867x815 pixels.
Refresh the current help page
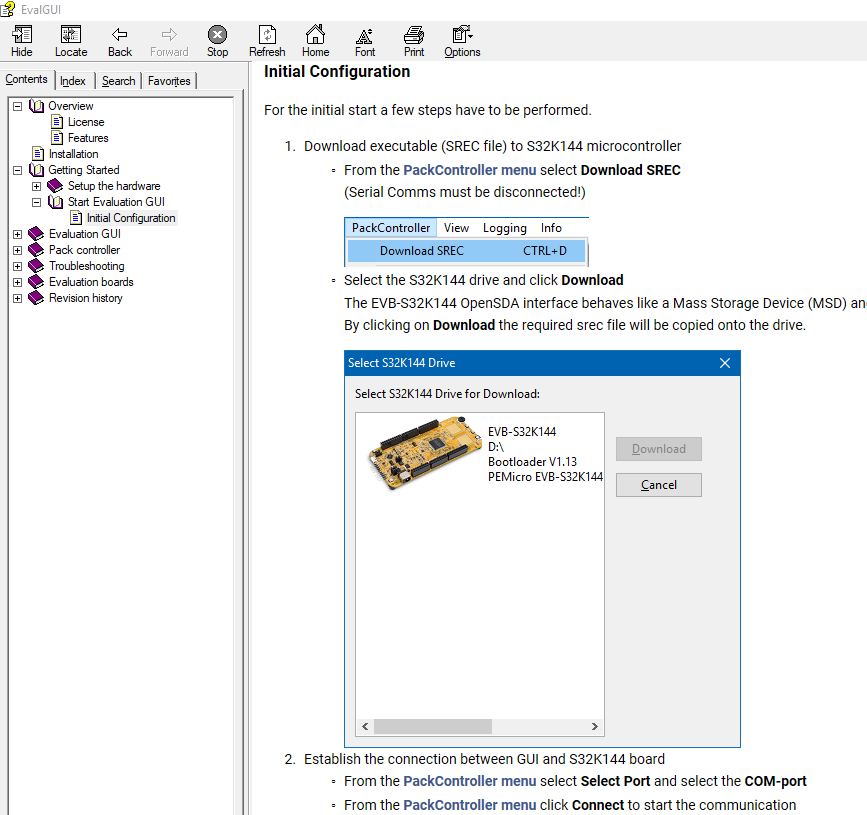point(267,41)
